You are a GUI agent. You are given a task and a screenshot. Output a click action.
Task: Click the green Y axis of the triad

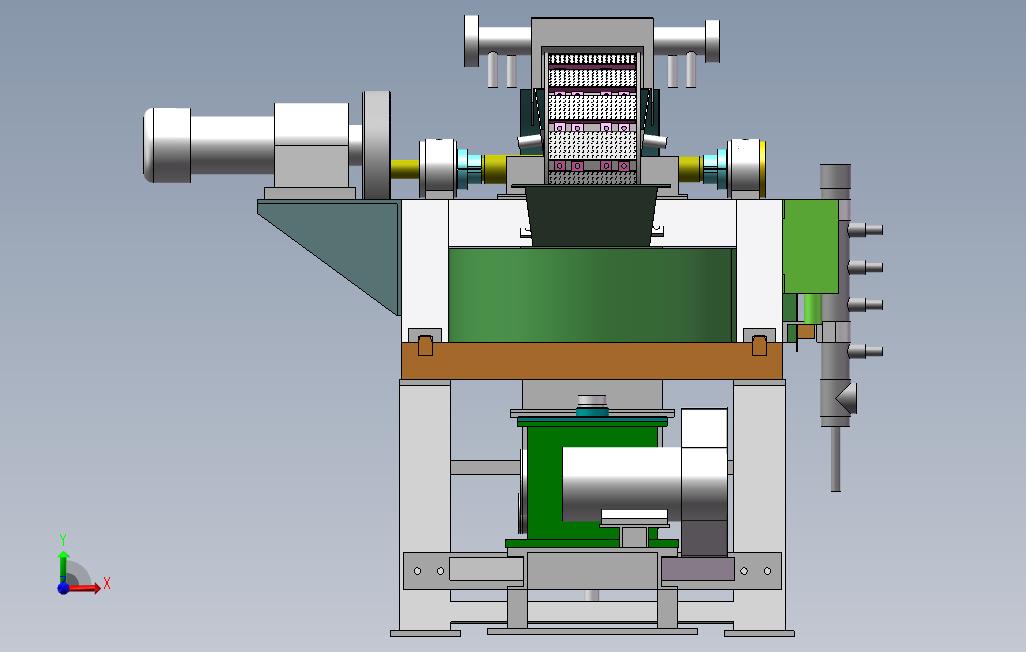pos(63,566)
